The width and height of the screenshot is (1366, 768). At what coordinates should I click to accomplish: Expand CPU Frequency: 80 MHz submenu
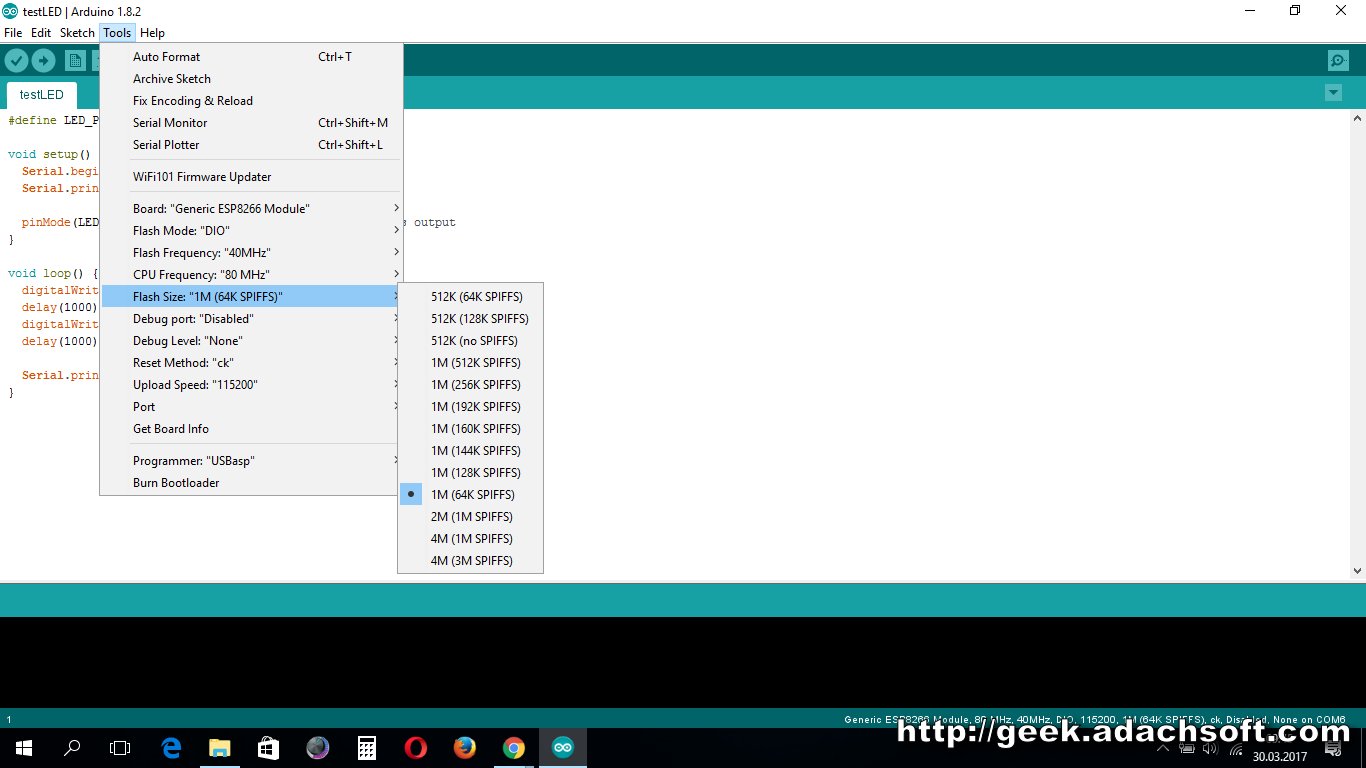pos(251,275)
